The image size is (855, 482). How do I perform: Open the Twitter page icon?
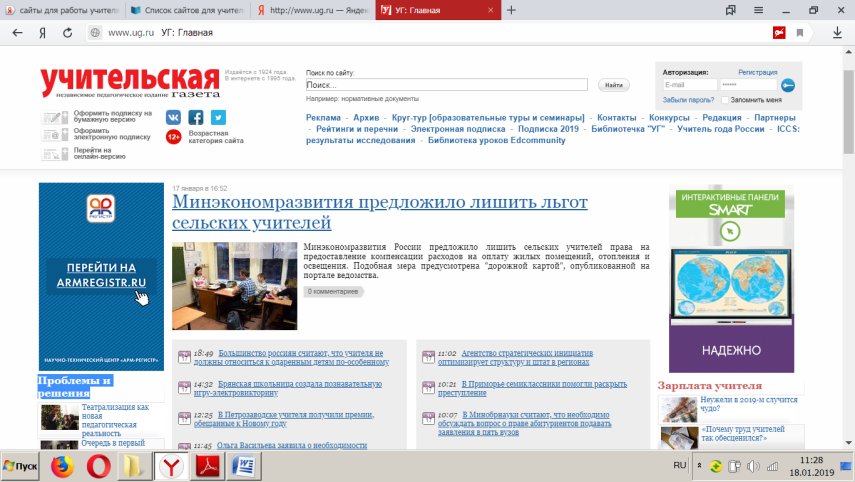click(x=218, y=117)
